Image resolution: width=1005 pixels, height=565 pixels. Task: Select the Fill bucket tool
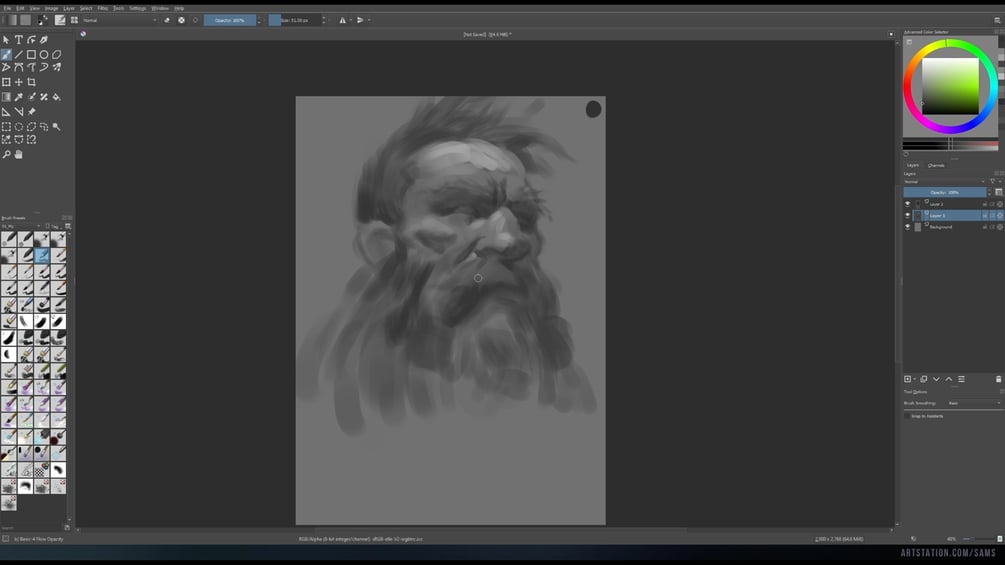56,97
